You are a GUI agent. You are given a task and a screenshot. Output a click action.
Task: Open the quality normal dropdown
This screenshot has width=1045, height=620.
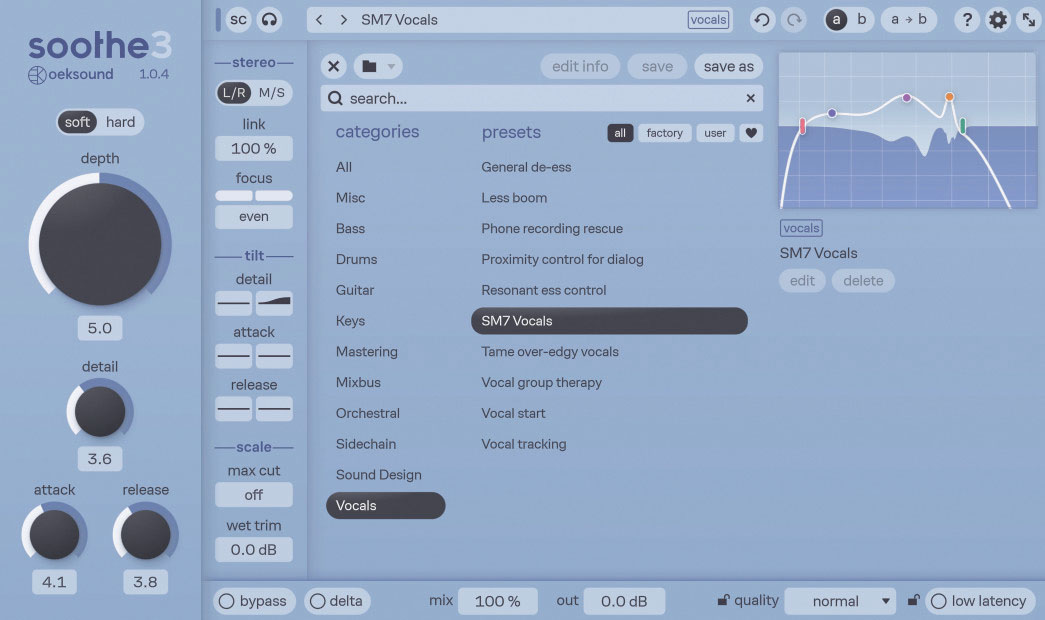click(840, 601)
